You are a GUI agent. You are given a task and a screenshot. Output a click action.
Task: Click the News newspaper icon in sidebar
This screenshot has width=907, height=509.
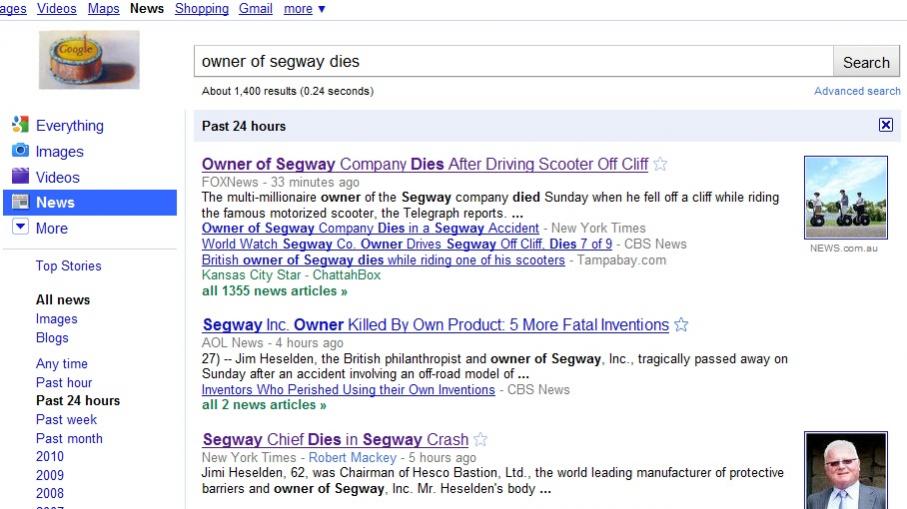coord(20,202)
